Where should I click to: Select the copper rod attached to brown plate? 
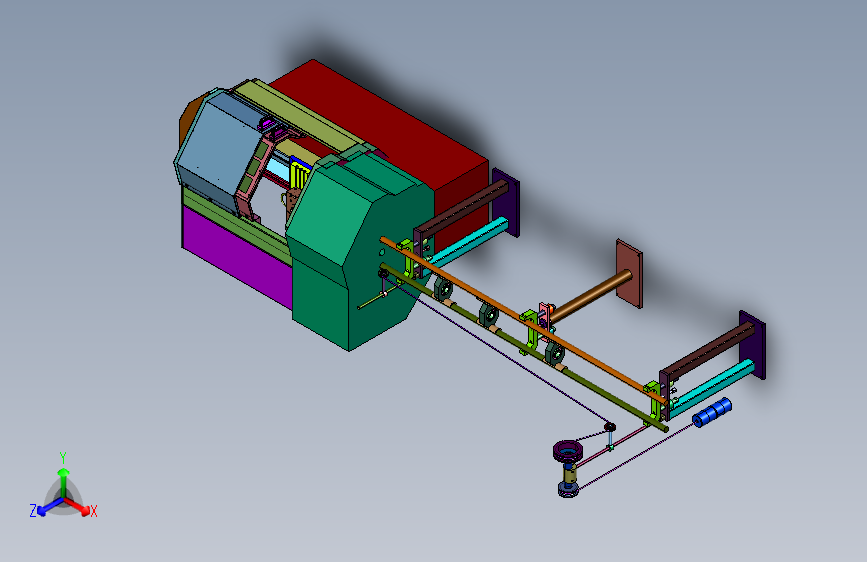(x=592, y=296)
